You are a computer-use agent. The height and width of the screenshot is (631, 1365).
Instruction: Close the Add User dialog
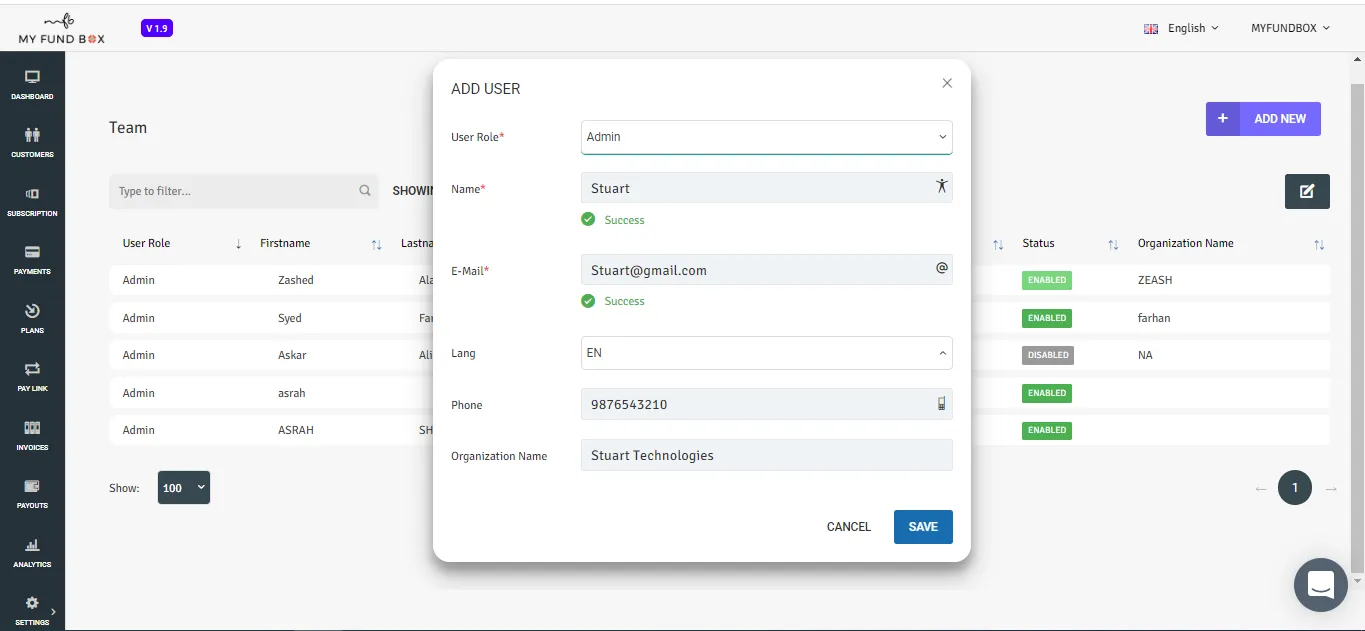(947, 83)
